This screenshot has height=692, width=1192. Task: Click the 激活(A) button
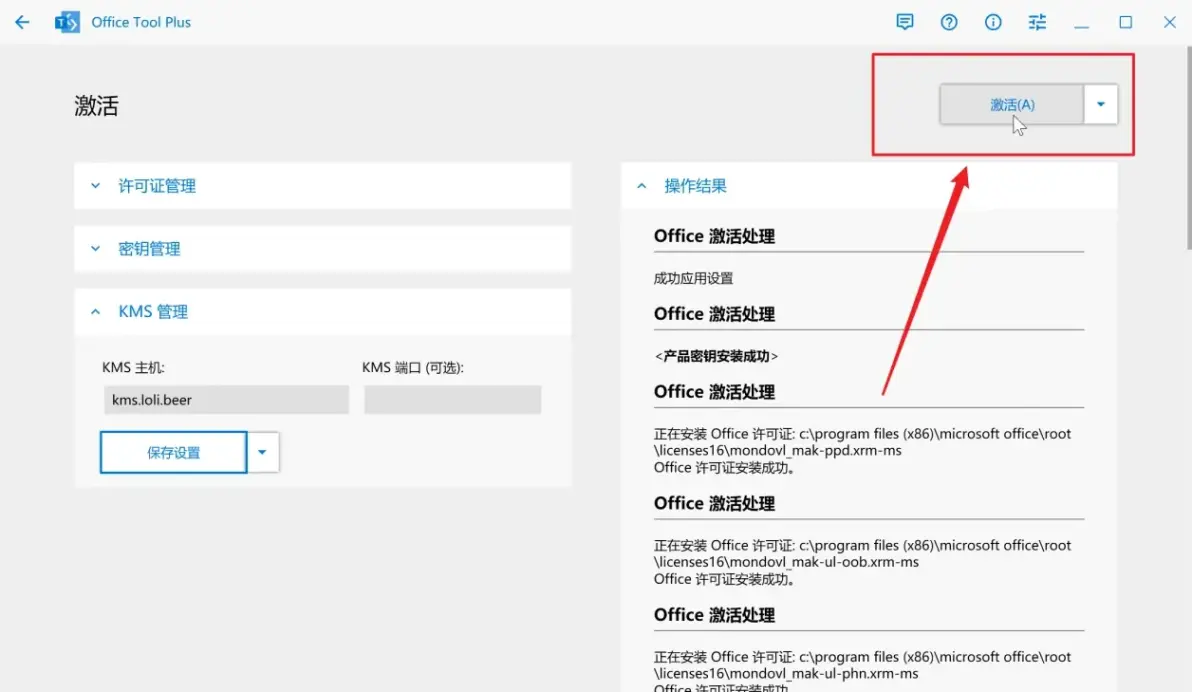coord(1012,104)
